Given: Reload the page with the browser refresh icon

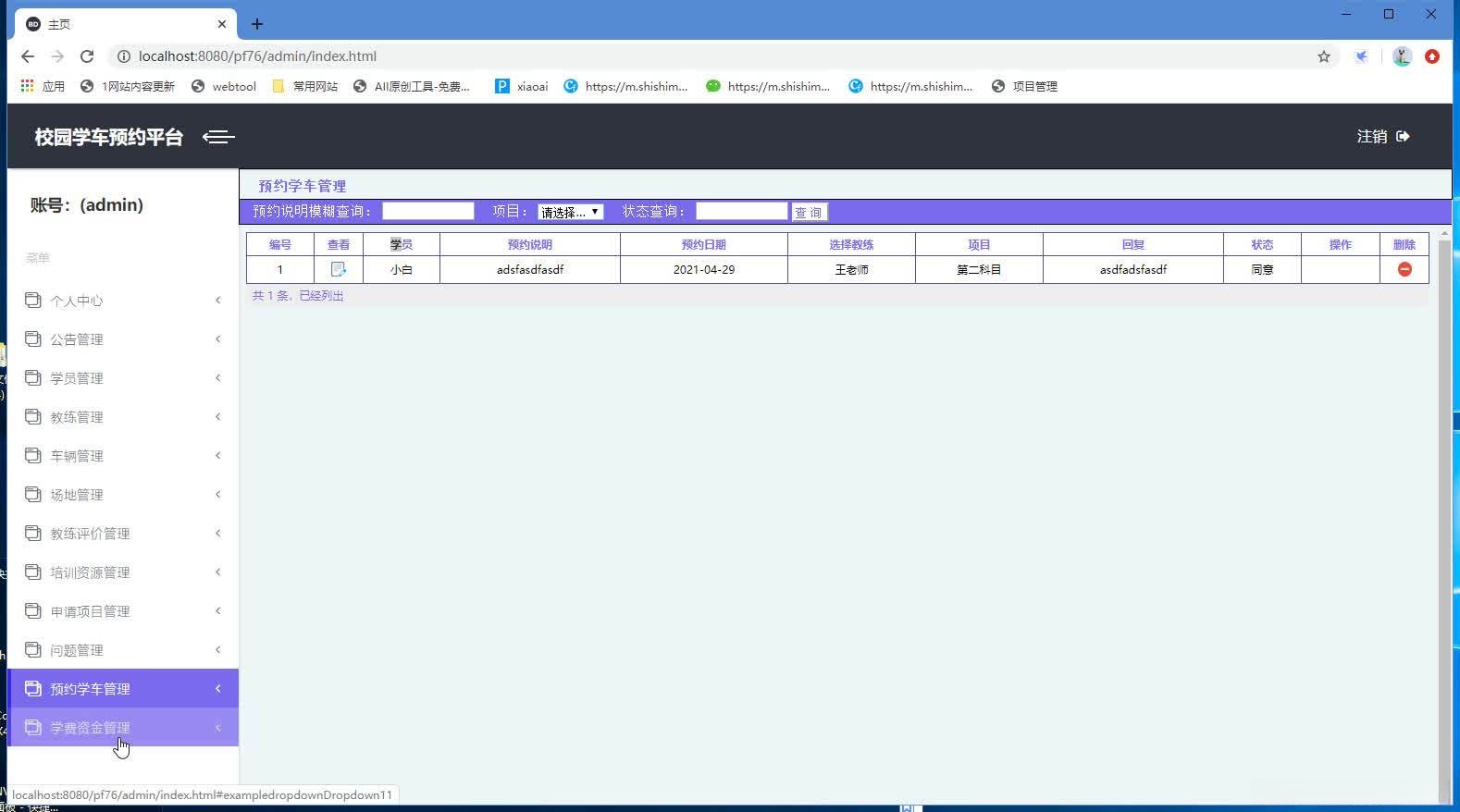Looking at the screenshot, I should [x=87, y=56].
